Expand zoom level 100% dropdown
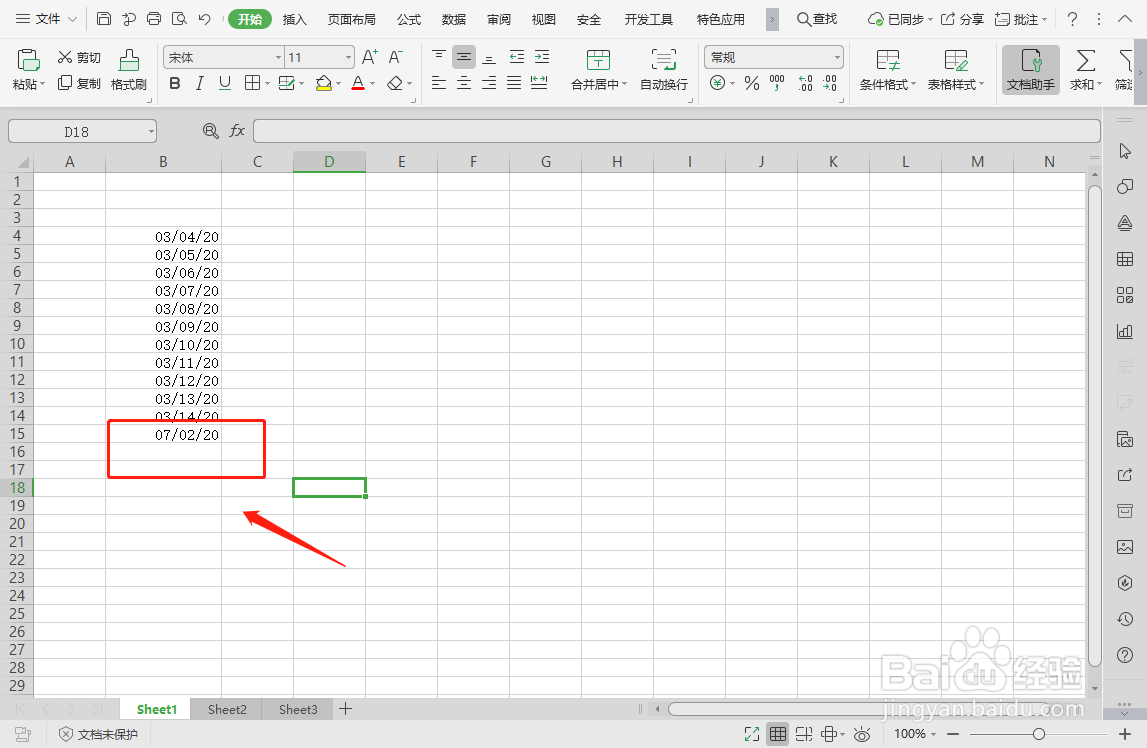 933,734
